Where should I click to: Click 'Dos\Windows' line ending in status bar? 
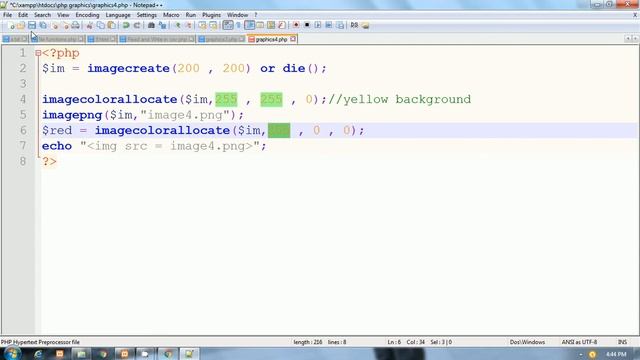click(527, 342)
